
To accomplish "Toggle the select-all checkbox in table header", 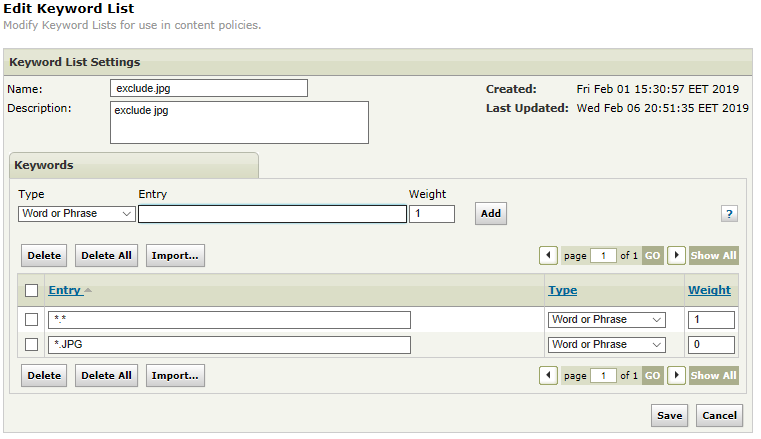I will 32,291.
